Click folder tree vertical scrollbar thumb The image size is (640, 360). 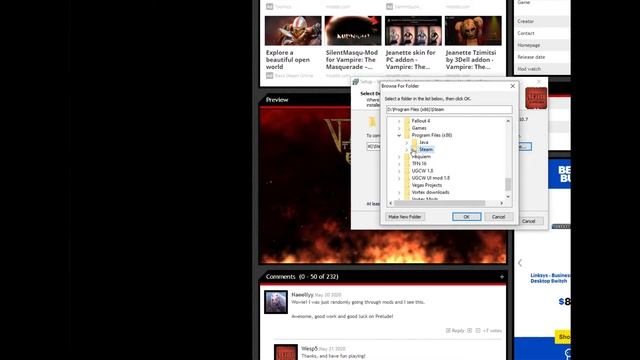(508, 184)
